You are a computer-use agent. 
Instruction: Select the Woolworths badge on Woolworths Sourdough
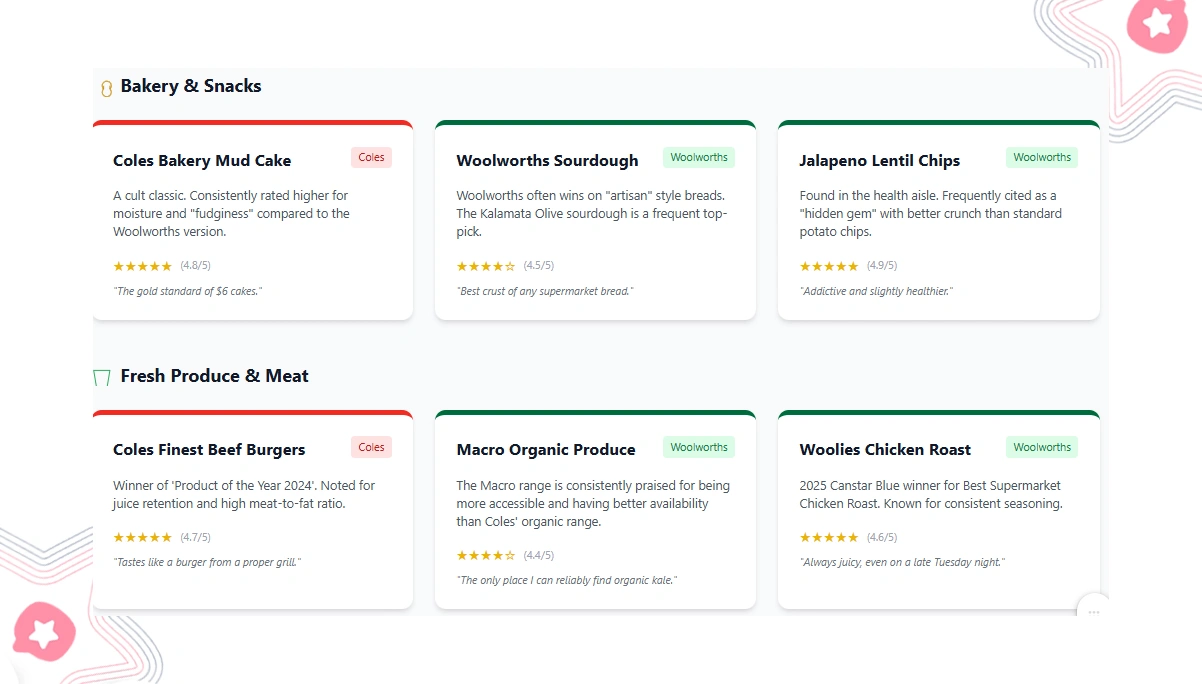click(x=698, y=157)
